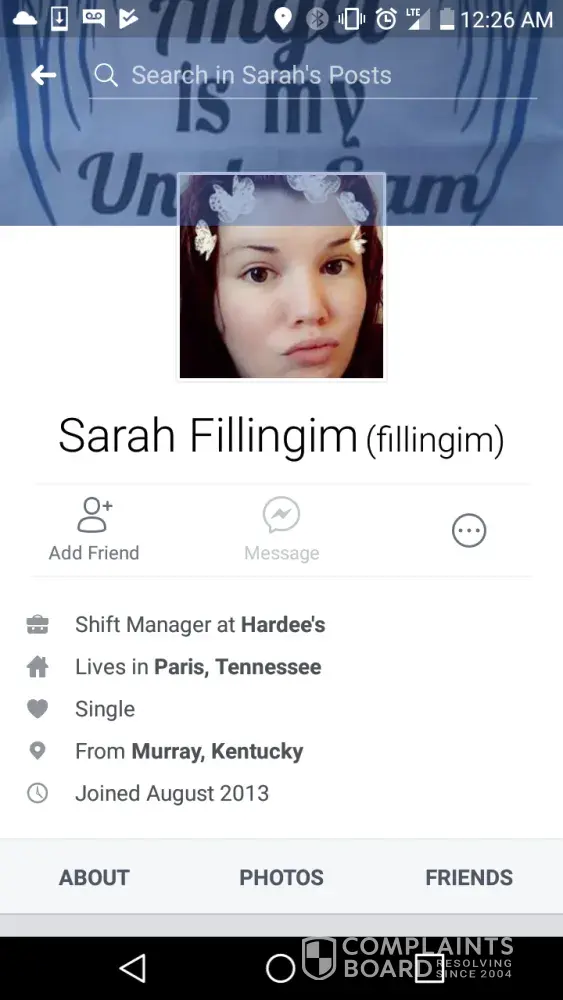Click the Add Friend person icon
The width and height of the screenshot is (563, 1000).
[94, 515]
